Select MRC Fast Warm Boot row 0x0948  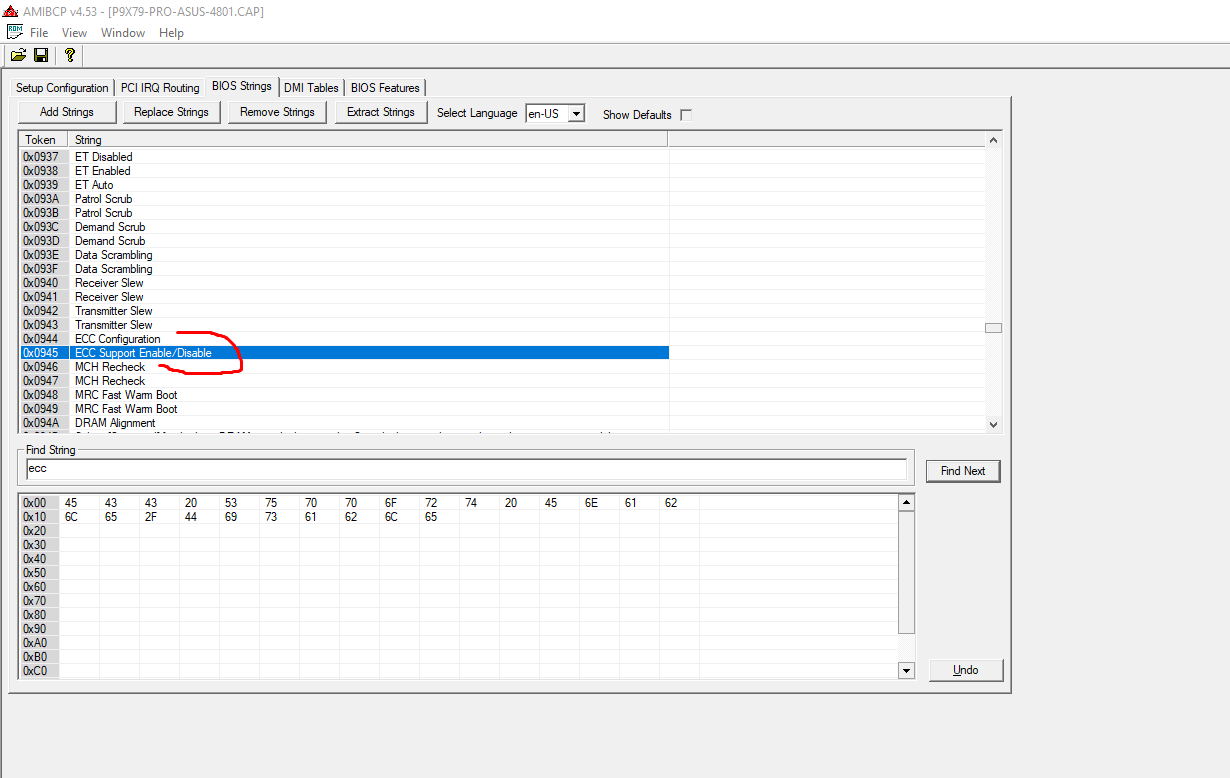coord(344,395)
